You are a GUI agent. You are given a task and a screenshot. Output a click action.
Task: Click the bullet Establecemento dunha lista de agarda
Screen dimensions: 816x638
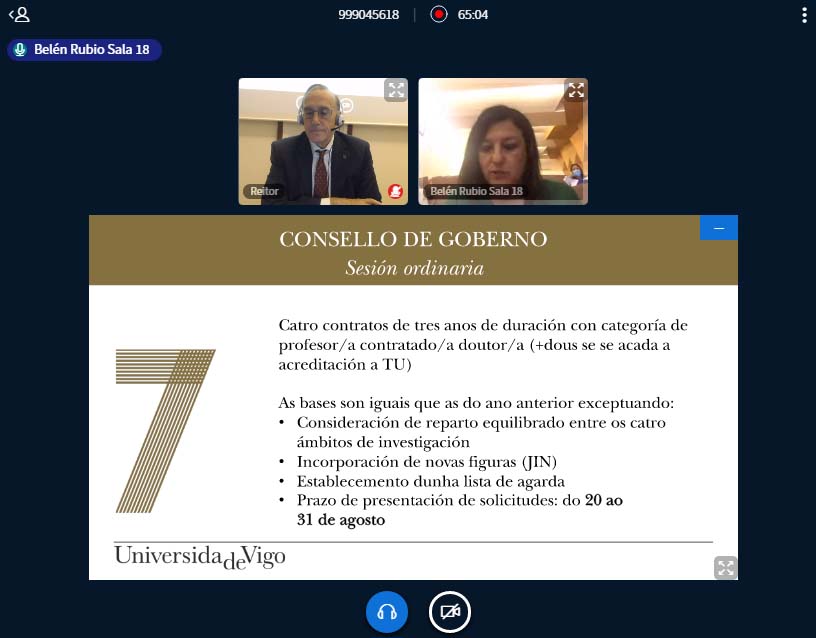click(x=430, y=481)
